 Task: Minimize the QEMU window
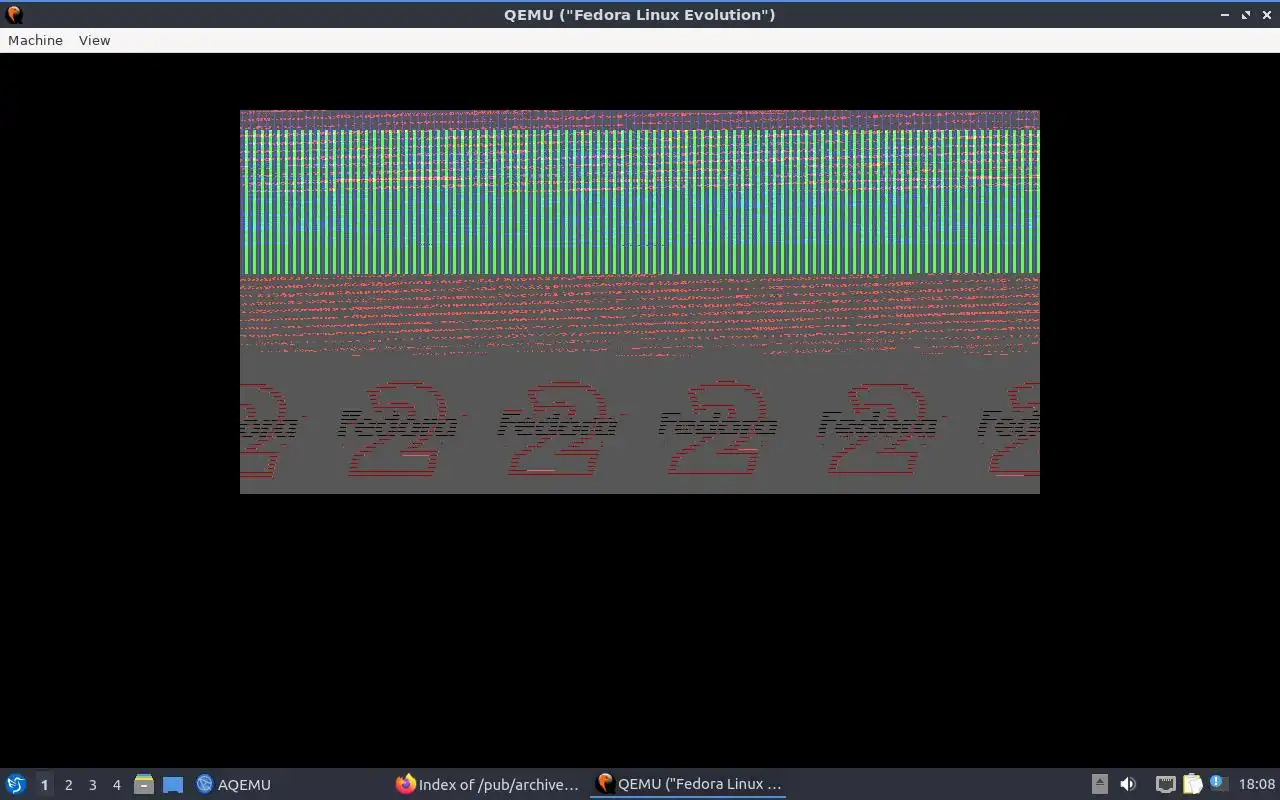pyautogui.click(x=1226, y=15)
